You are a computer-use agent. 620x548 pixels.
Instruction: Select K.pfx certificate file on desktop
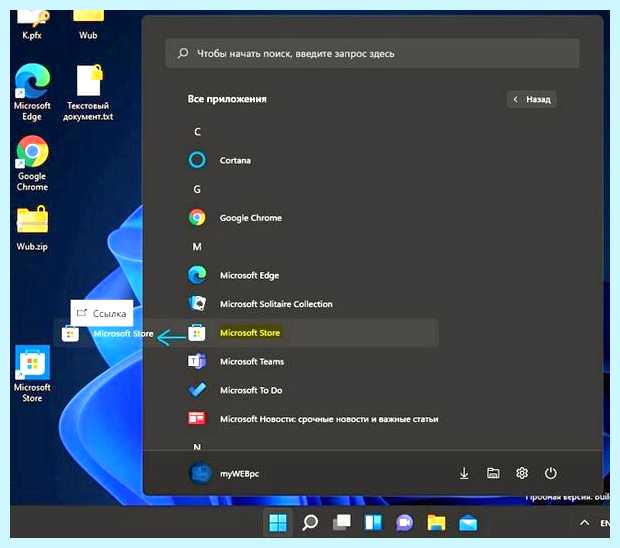pyautogui.click(x=32, y=25)
